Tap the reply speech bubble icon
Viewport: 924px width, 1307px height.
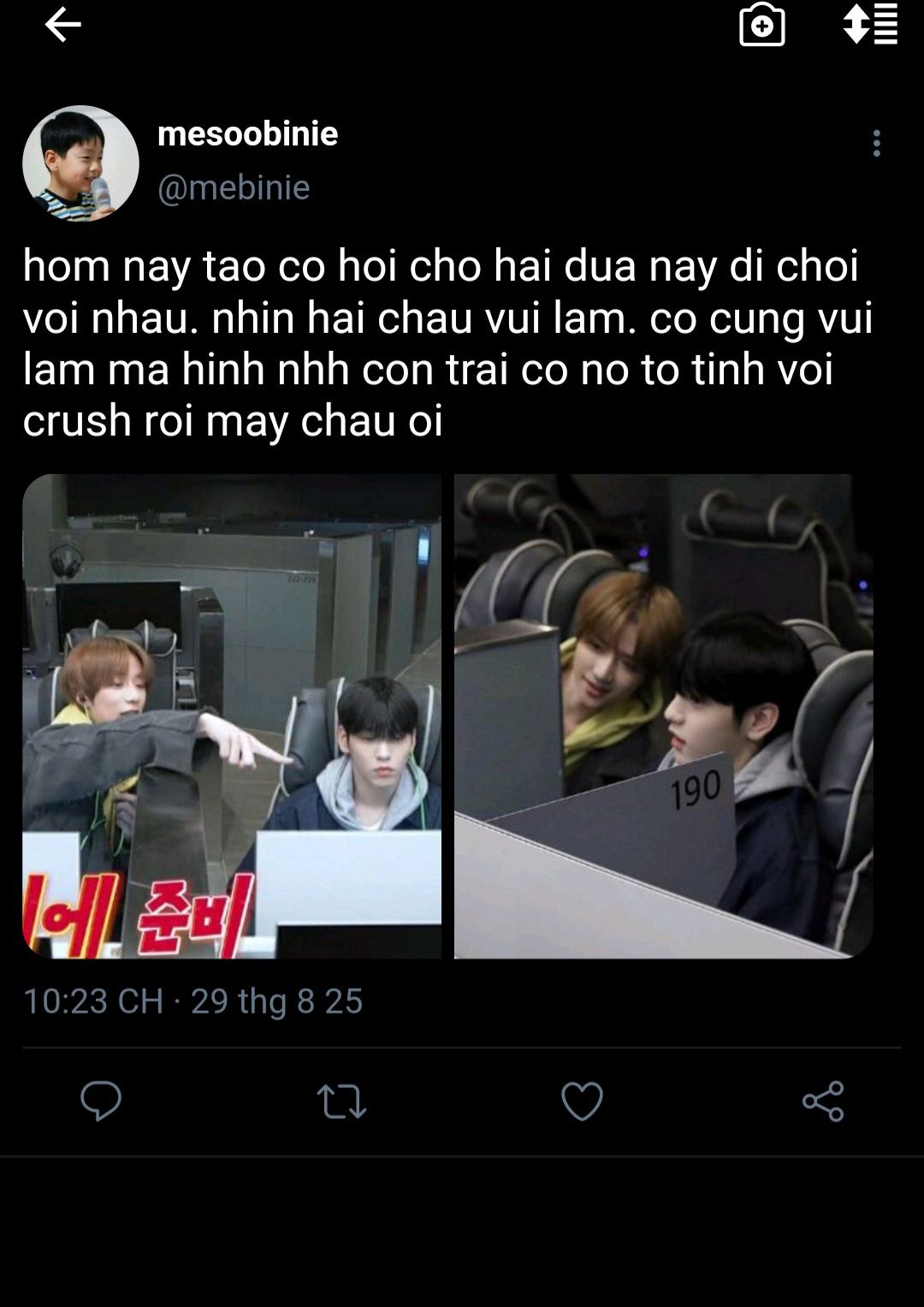pos(101,1101)
